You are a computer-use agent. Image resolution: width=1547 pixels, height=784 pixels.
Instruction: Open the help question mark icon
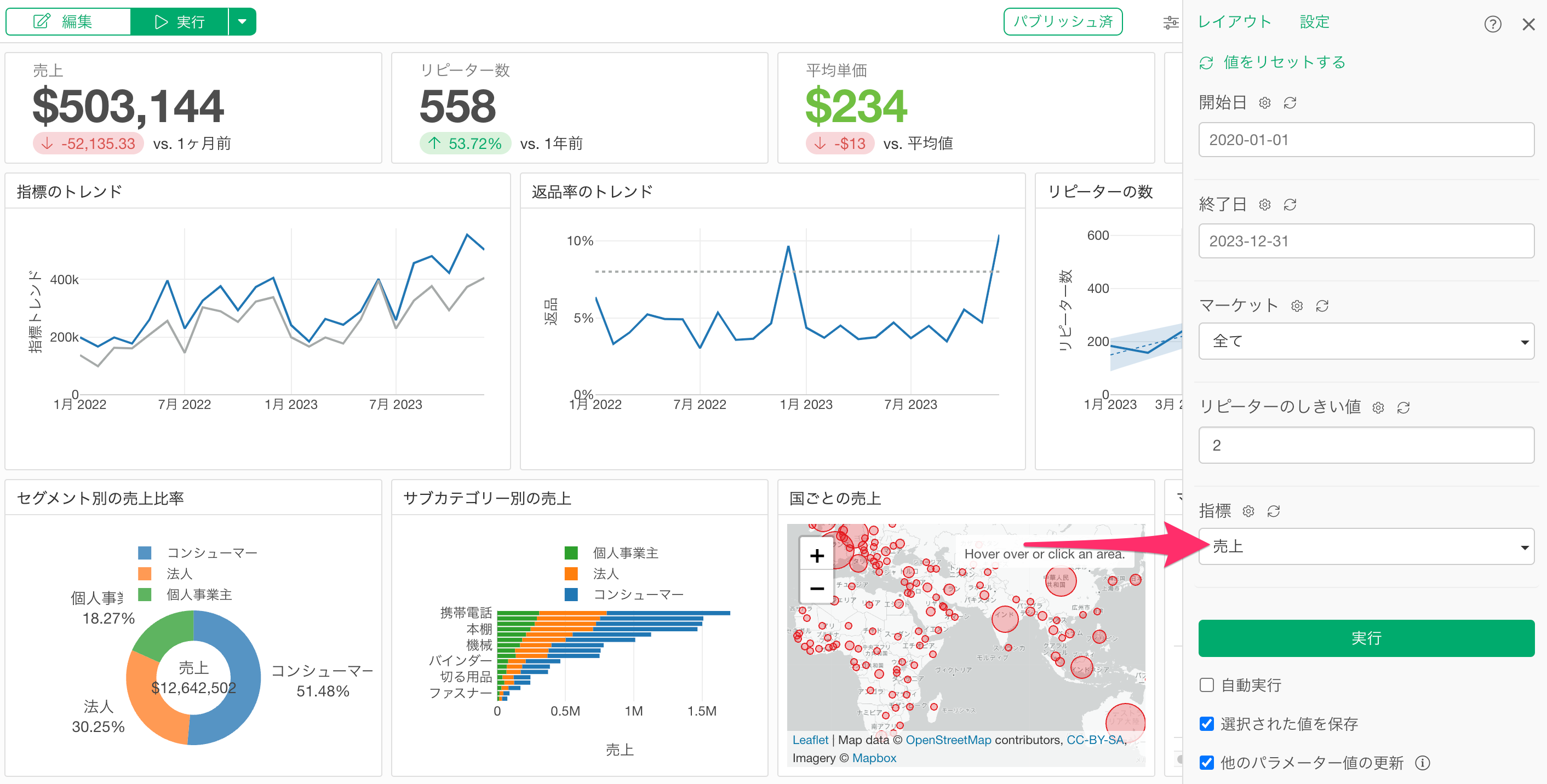click(x=1492, y=24)
